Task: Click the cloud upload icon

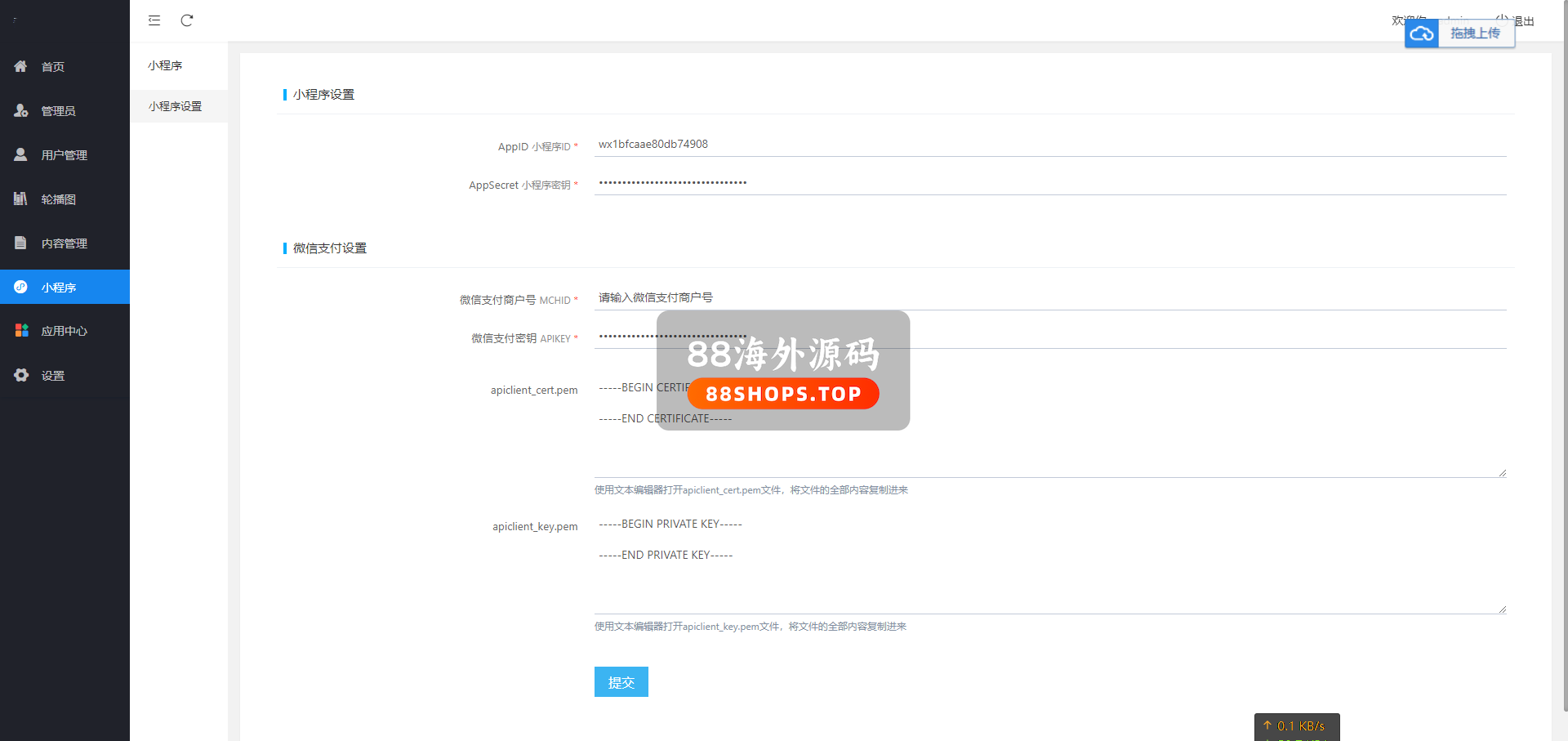Action: tap(1421, 33)
